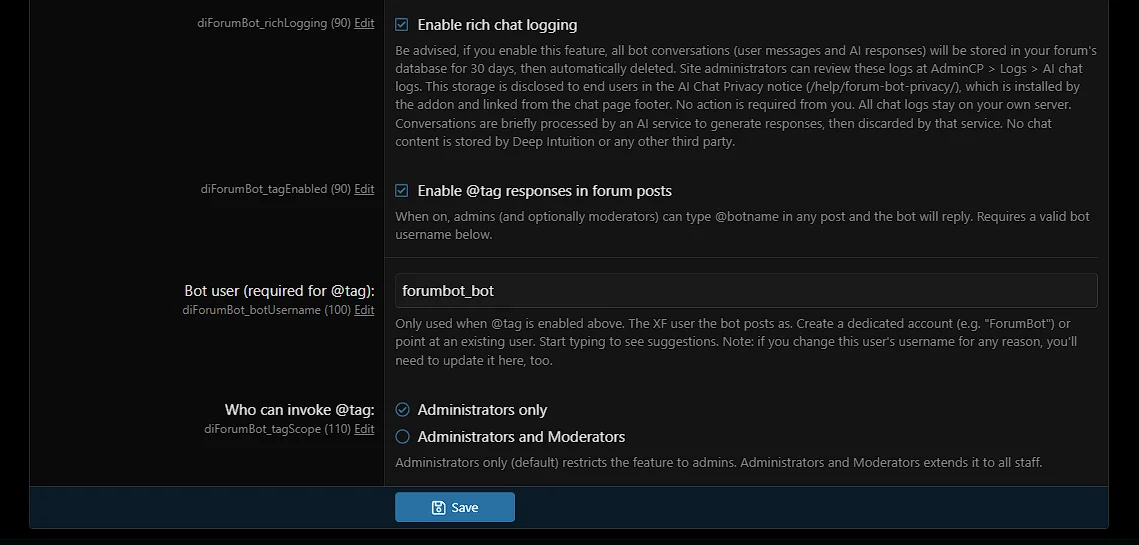This screenshot has width=1139, height=545.
Task: Focus the Bot user username field
Action: tap(746, 291)
